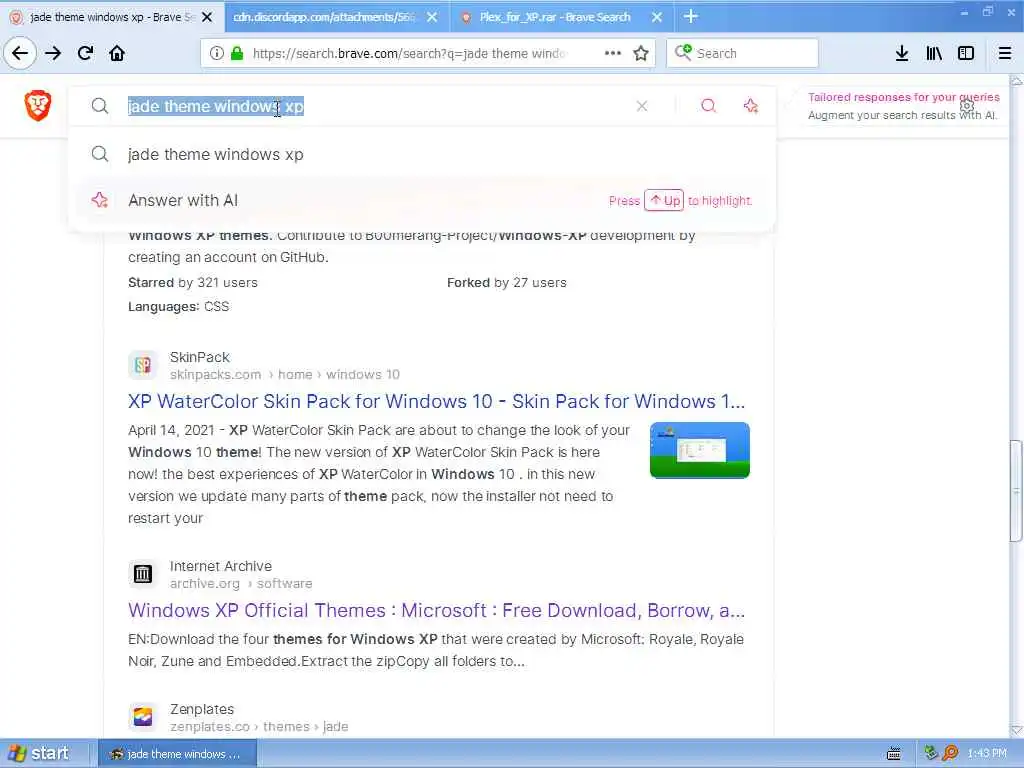Click the Tailored responses for your queries text
1024x768 pixels.
904,97
